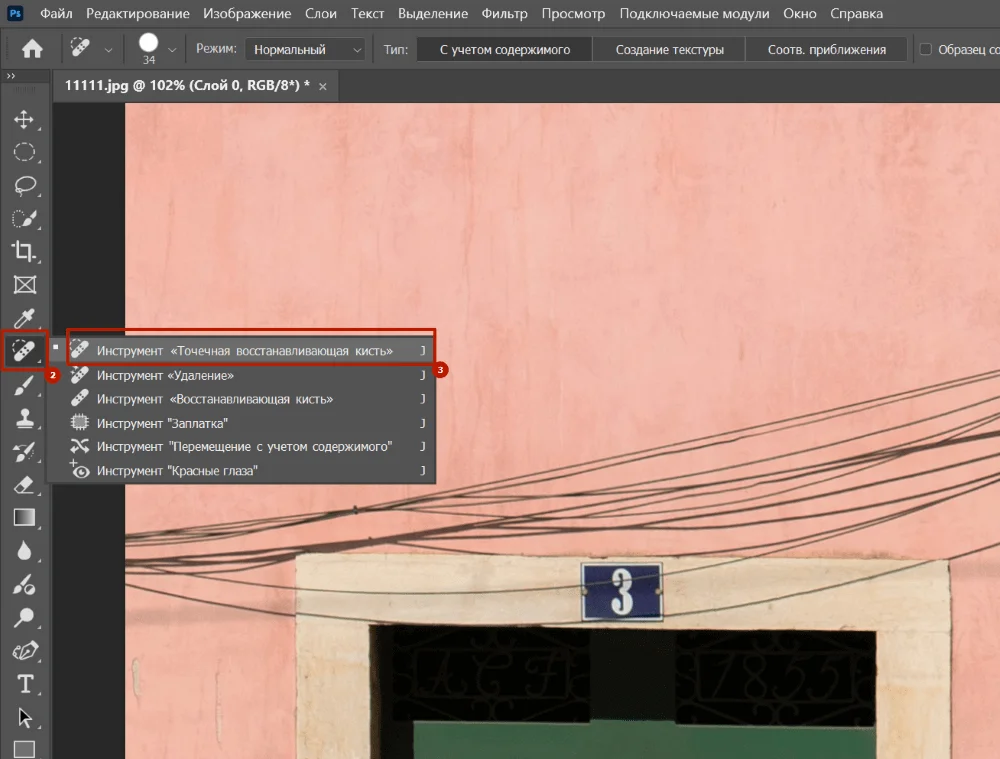
Task: Expand the tool preset picker arrow
Action: 108,49
